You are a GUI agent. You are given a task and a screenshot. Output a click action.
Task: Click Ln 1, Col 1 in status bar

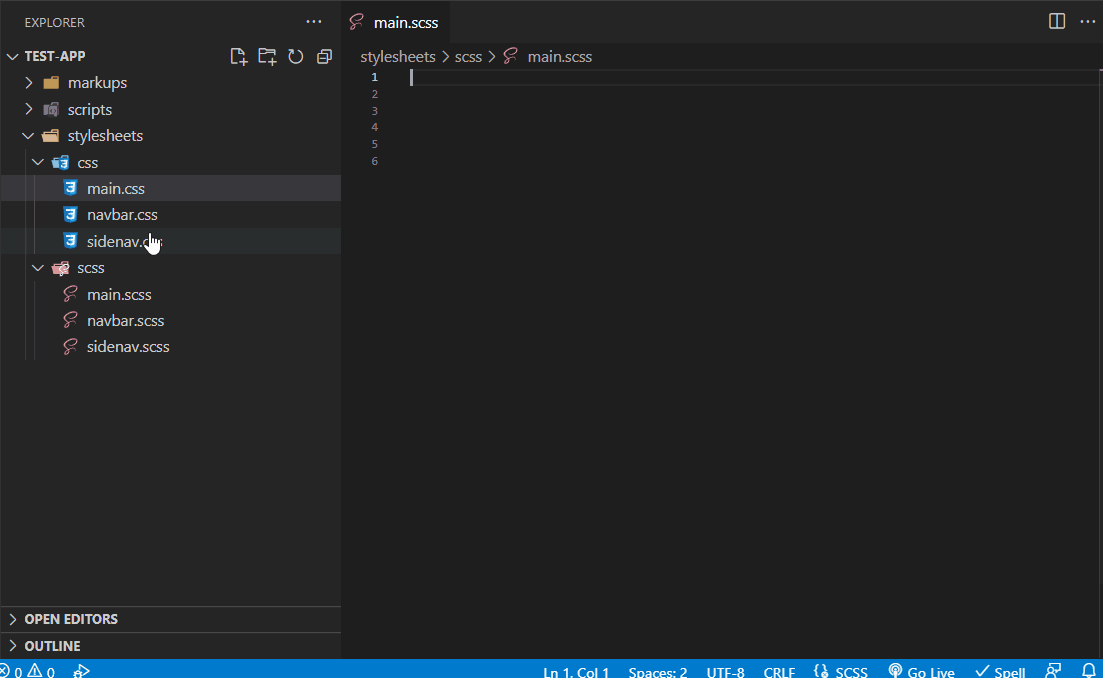point(575,672)
